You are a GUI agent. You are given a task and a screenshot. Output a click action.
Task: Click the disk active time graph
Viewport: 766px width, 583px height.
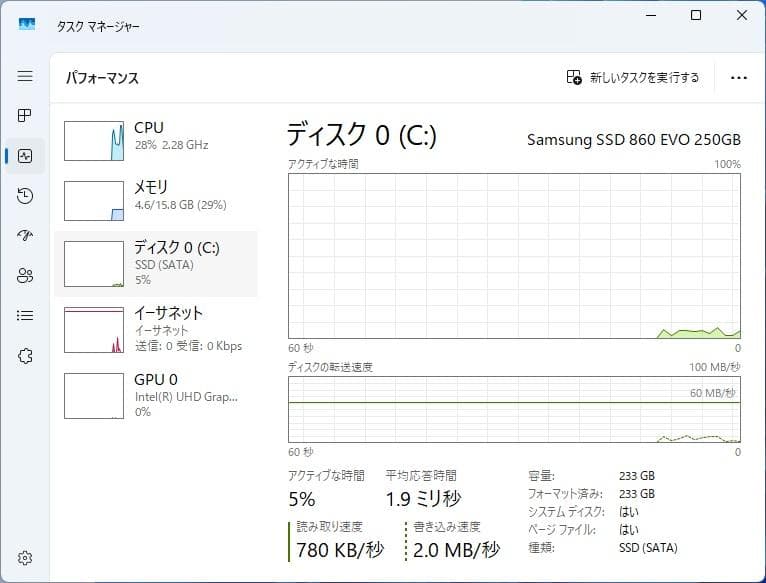(514, 256)
